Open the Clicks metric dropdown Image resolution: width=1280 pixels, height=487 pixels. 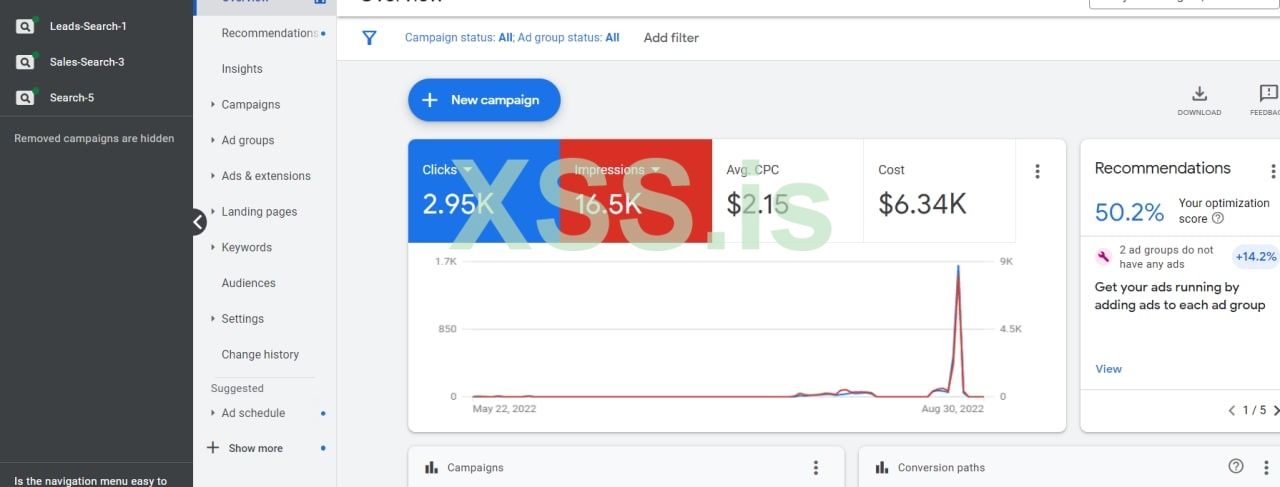[x=447, y=170]
